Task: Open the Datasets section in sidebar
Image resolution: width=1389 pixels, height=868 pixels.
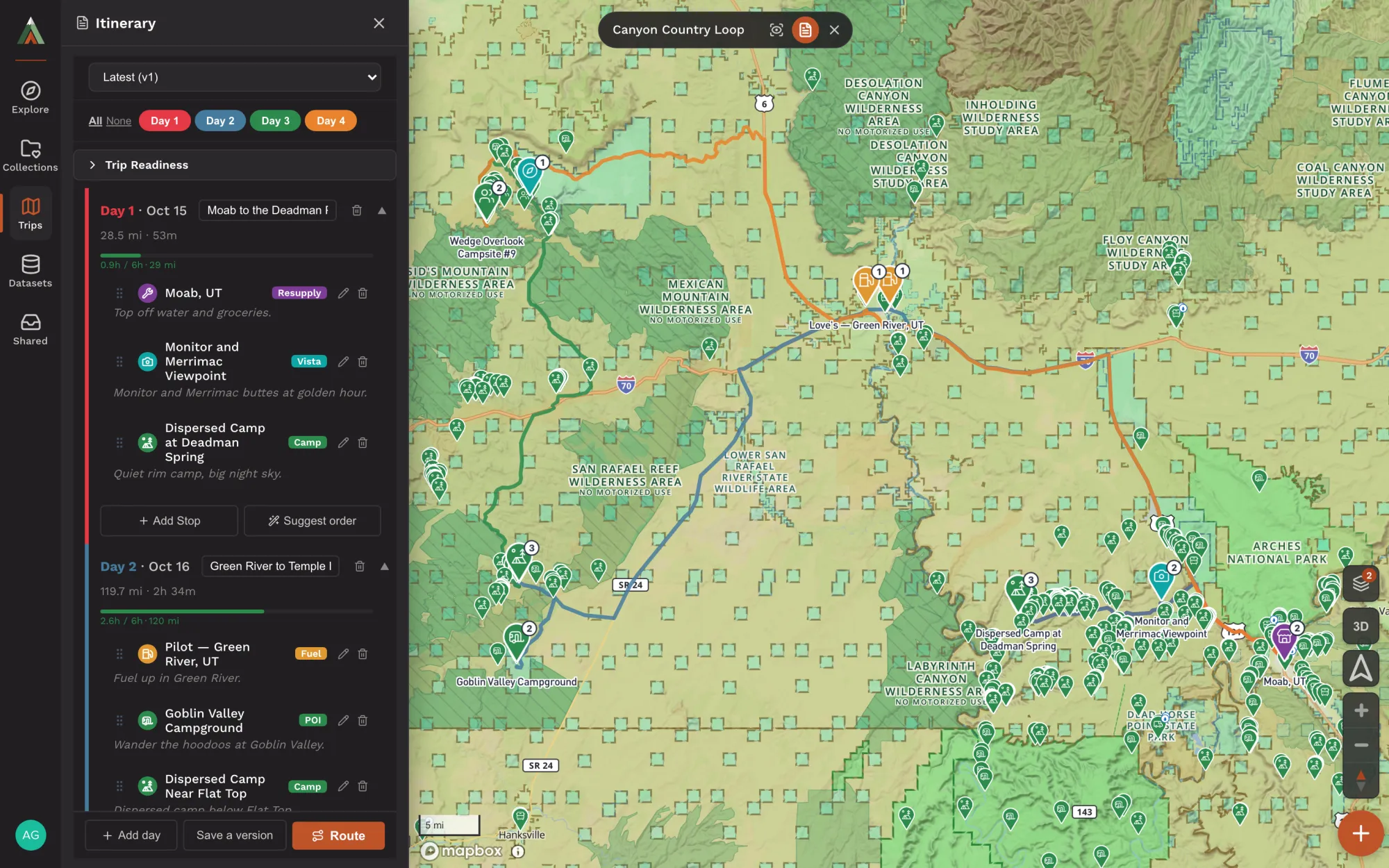Action: [31, 271]
